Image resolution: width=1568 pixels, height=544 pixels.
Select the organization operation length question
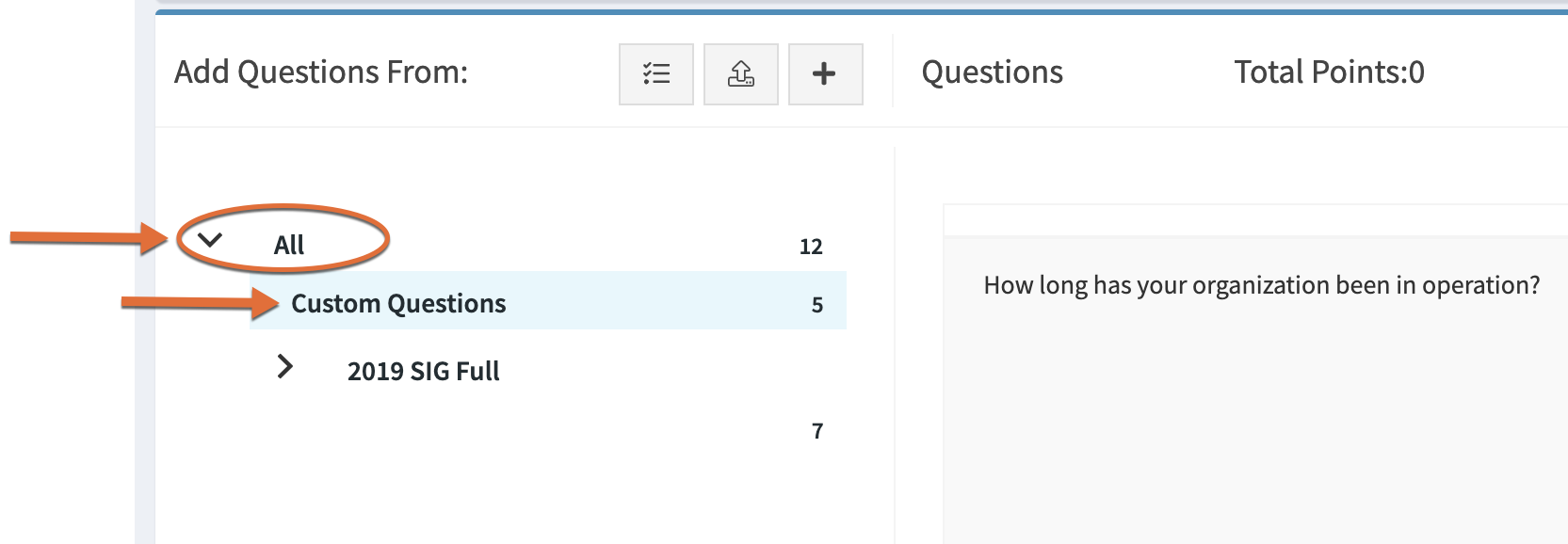[1262, 285]
